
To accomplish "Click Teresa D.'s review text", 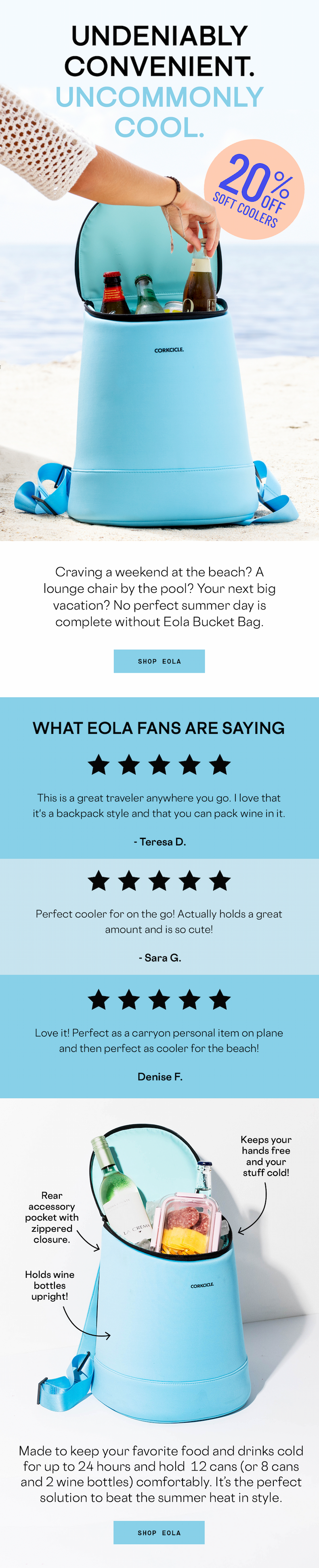I will [159, 805].
